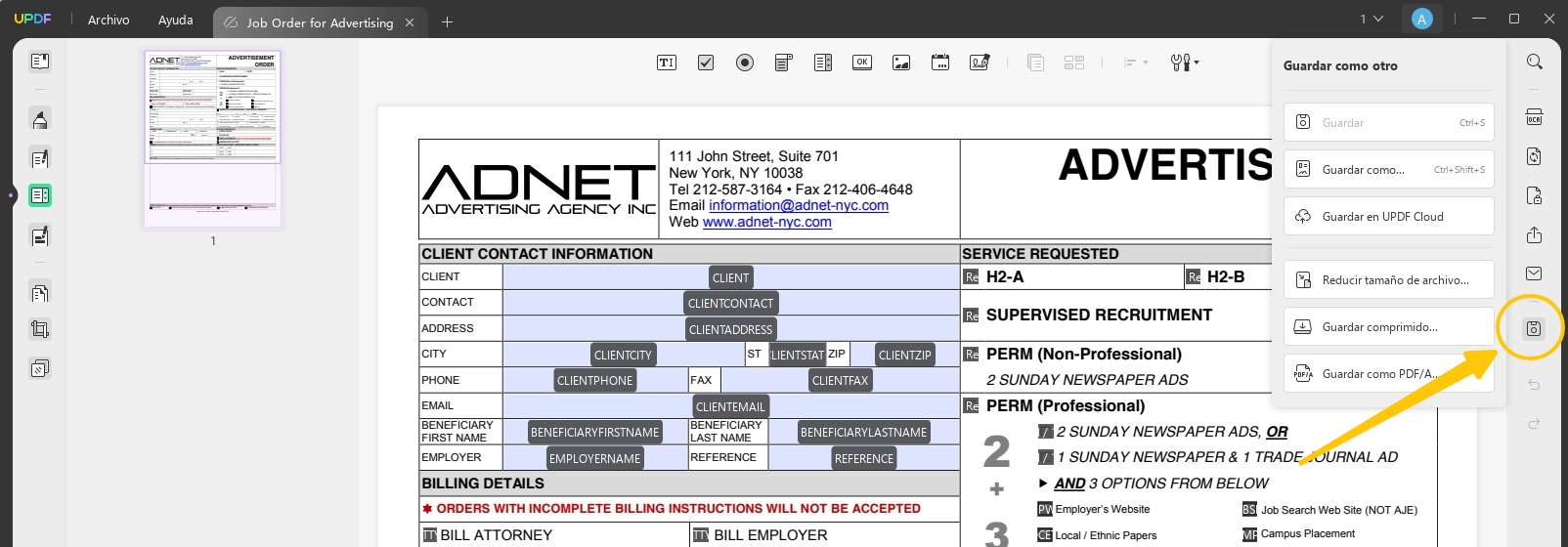Add a Digital Signature field from toolbar
Image resolution: width=1568 pixels, height=547 pixels.
(x=980, y=63)
